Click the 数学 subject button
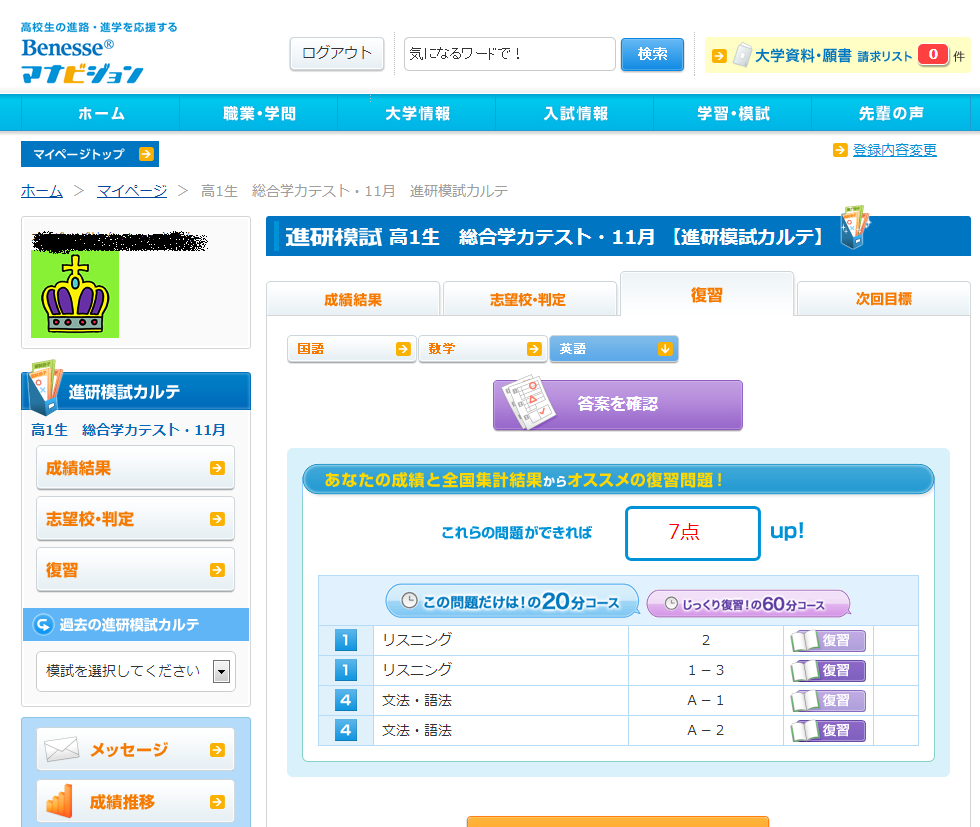980x827 pixels. click(483, 349)
